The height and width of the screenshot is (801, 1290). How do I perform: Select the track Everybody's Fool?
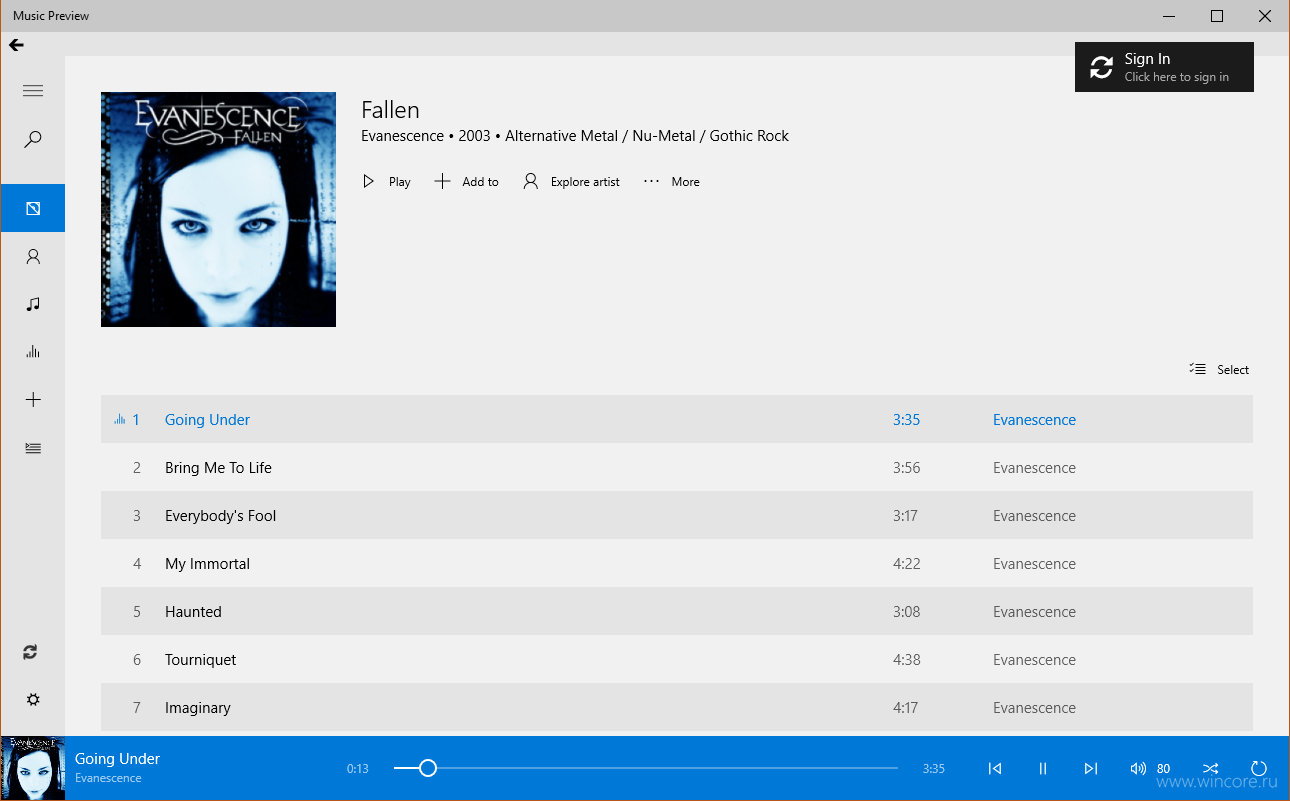677,516
